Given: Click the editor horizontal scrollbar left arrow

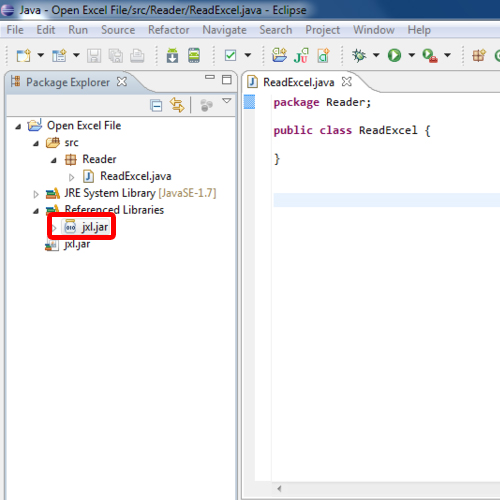Looking at the screenshot, I should tap(279, 489).
